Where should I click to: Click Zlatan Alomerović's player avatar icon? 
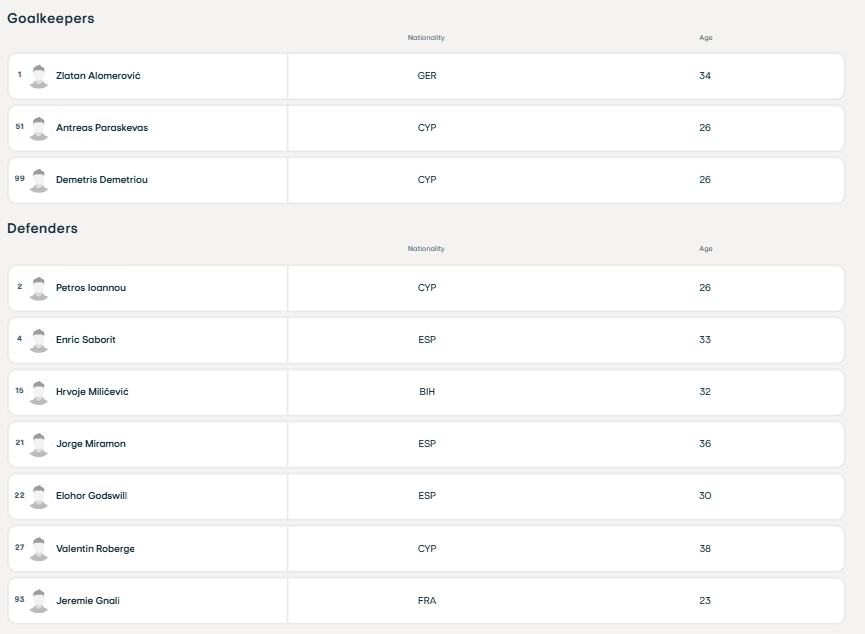[39, 76]
